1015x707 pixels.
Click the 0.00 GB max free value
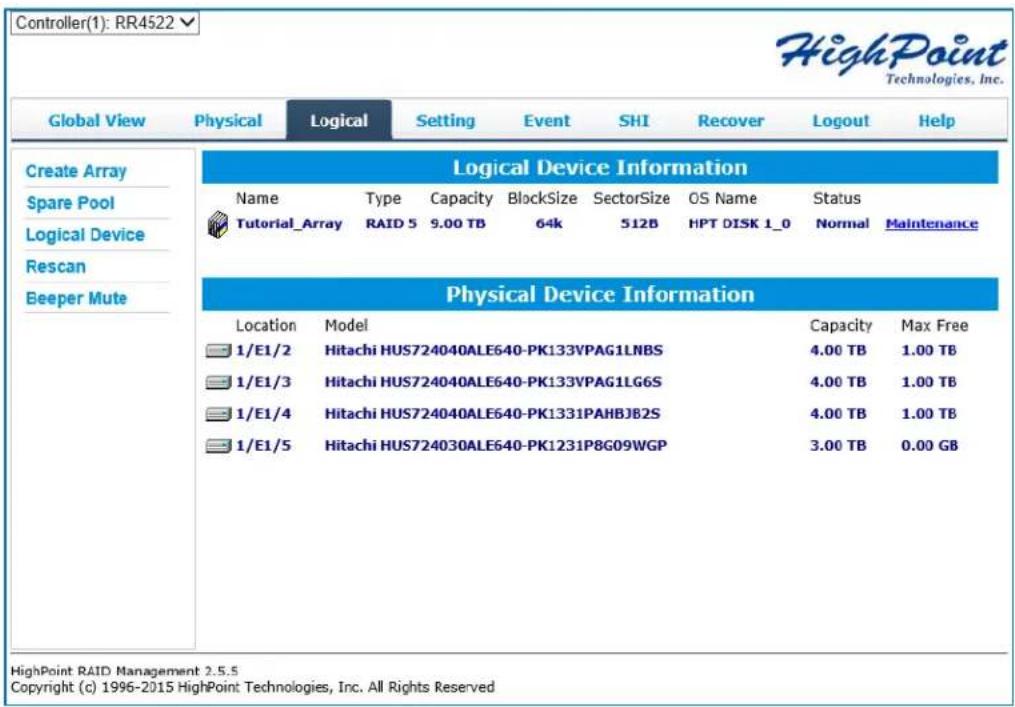coord(930,446)
